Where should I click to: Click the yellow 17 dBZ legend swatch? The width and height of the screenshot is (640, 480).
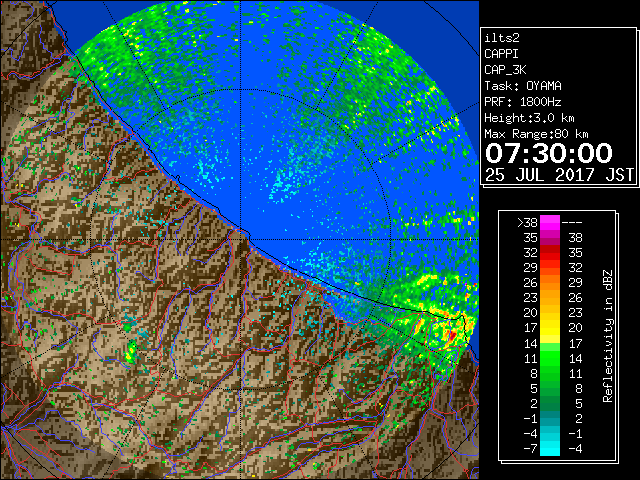[550, 328]
